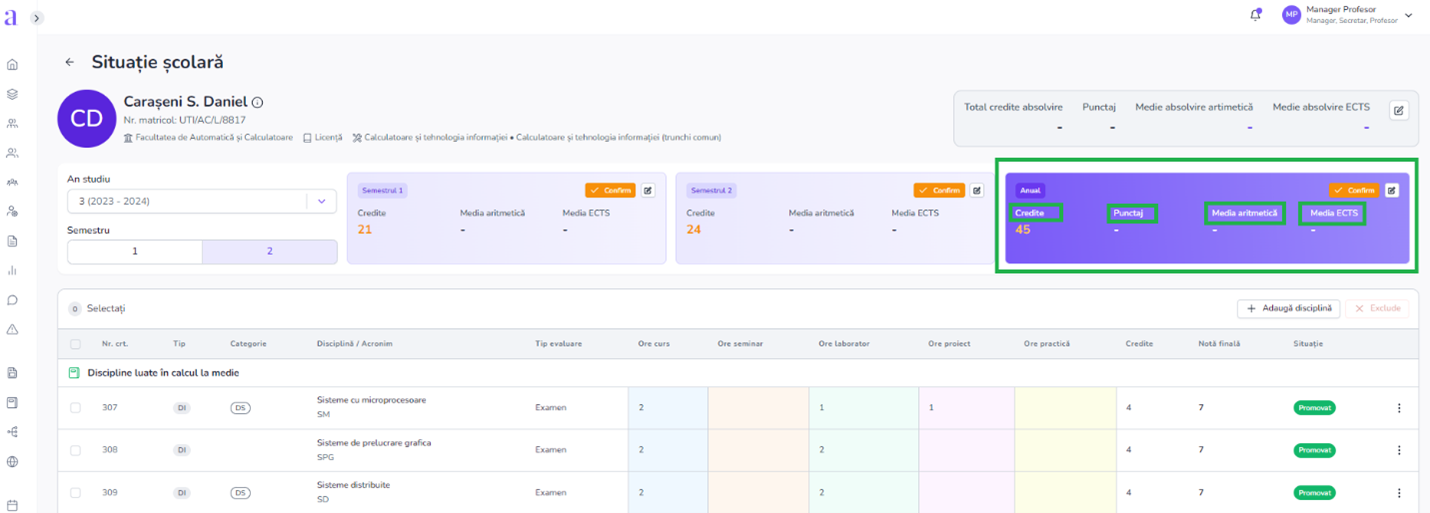Screen dimensions: 1430x513
Task: Click the back arrow beside Situație școlară
Action: [x=70, y=62]
